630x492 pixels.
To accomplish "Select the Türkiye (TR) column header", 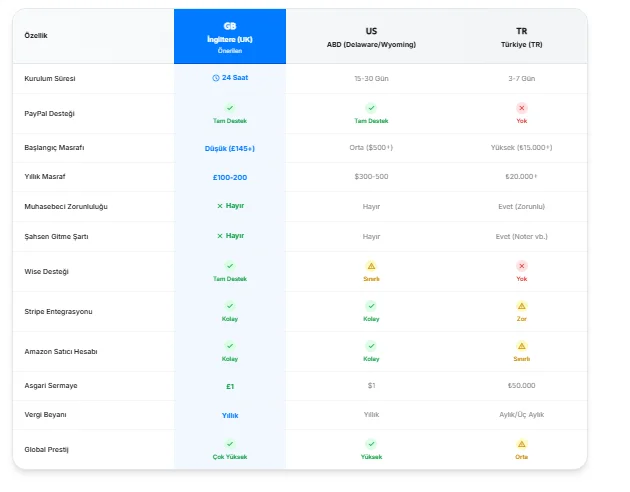I will tap(522, 37).
